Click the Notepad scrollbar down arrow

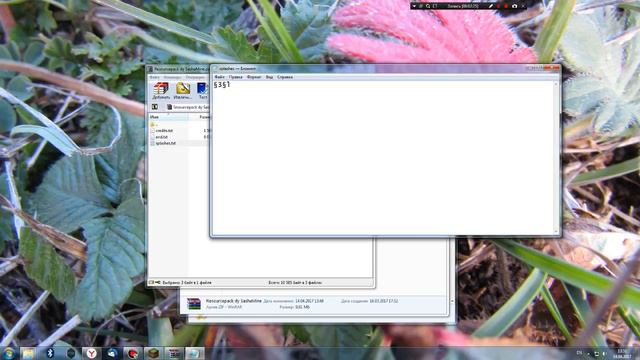click(x=556, y=231)
